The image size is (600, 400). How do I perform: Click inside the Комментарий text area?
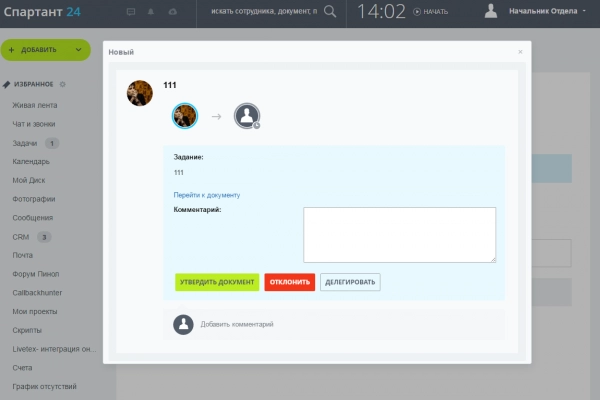[399, 235]
